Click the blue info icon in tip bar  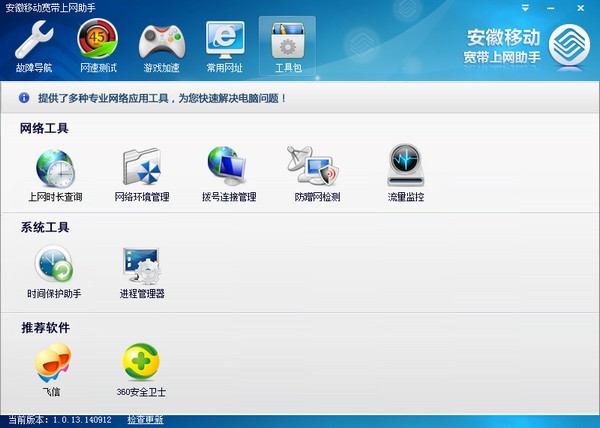pyautogui.click(x=24, y=98)
